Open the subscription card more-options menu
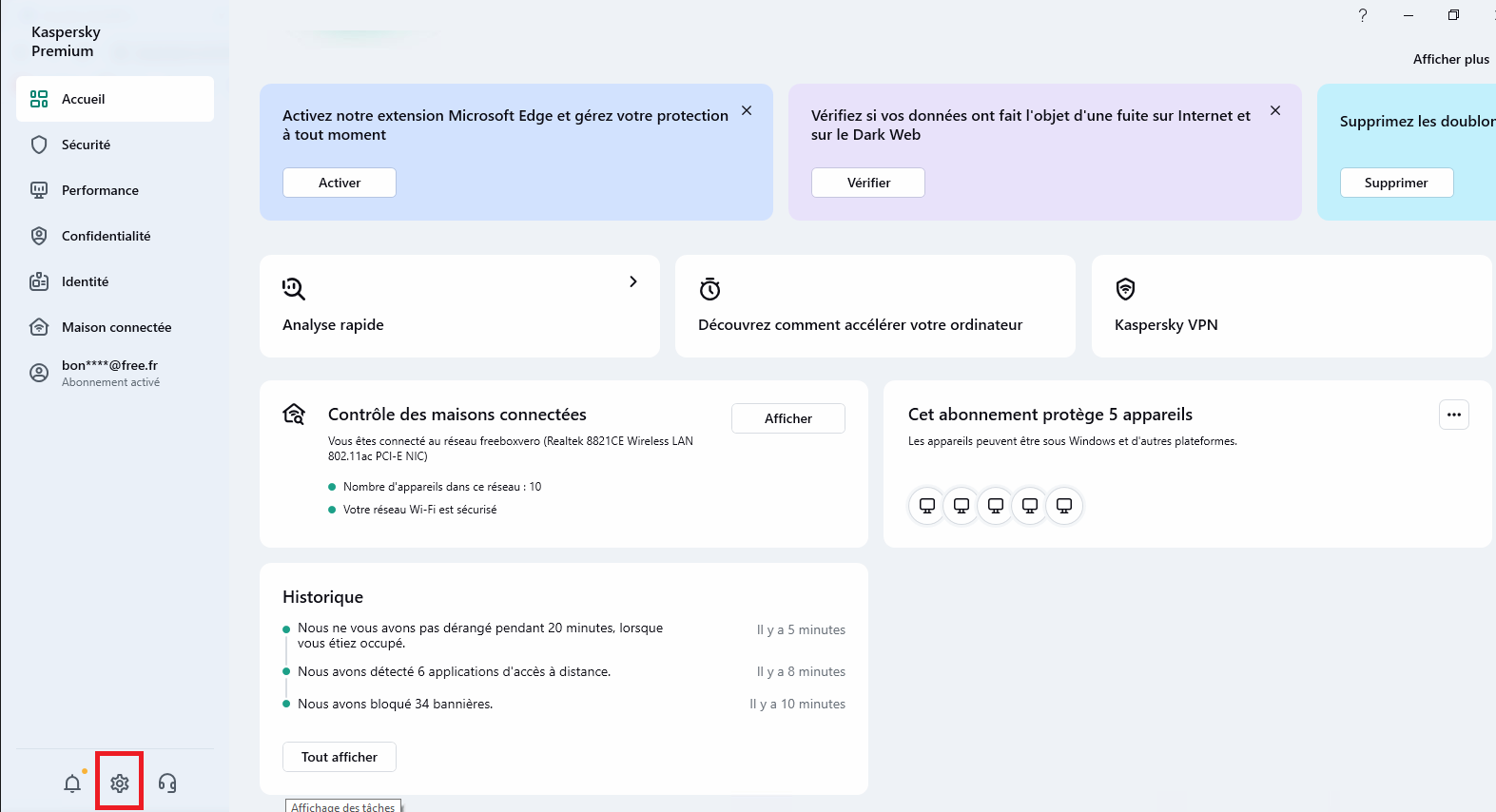 tap(1454, 415)
